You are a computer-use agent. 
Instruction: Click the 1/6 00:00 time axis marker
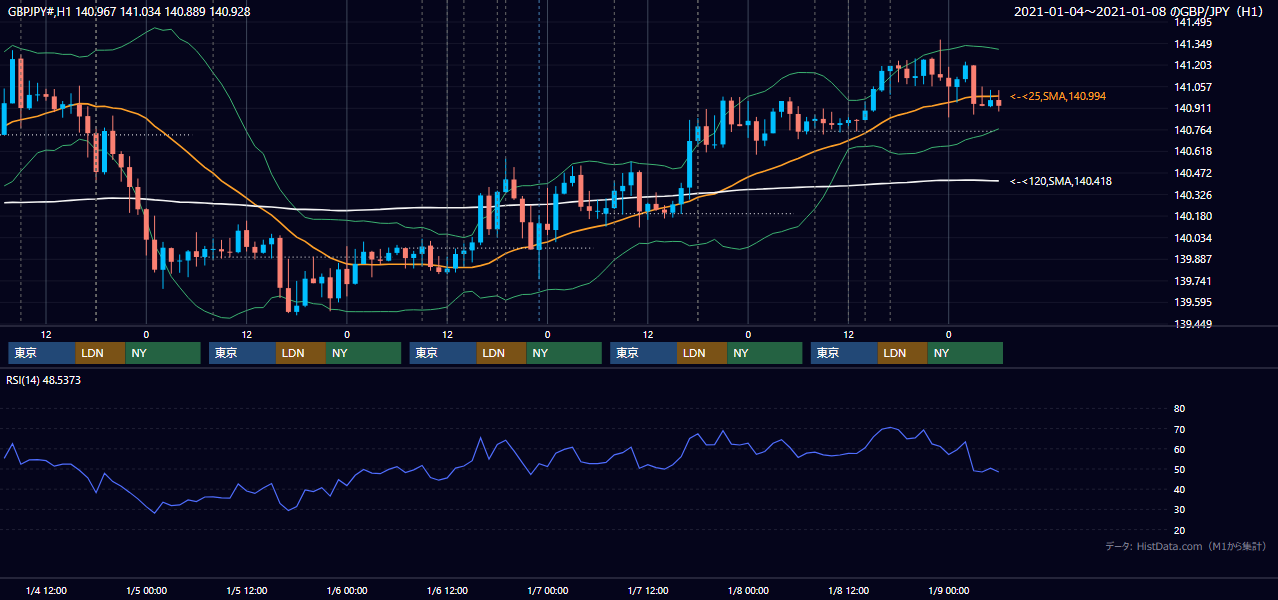[x=347, y=591]
